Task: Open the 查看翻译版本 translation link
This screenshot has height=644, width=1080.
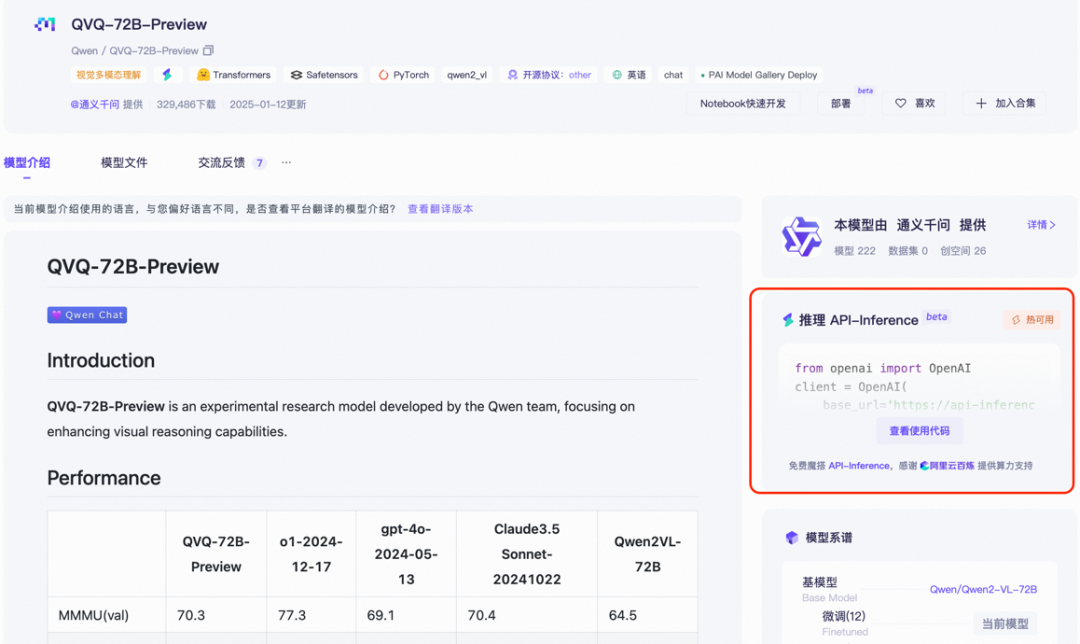Action: pos(438,208)
